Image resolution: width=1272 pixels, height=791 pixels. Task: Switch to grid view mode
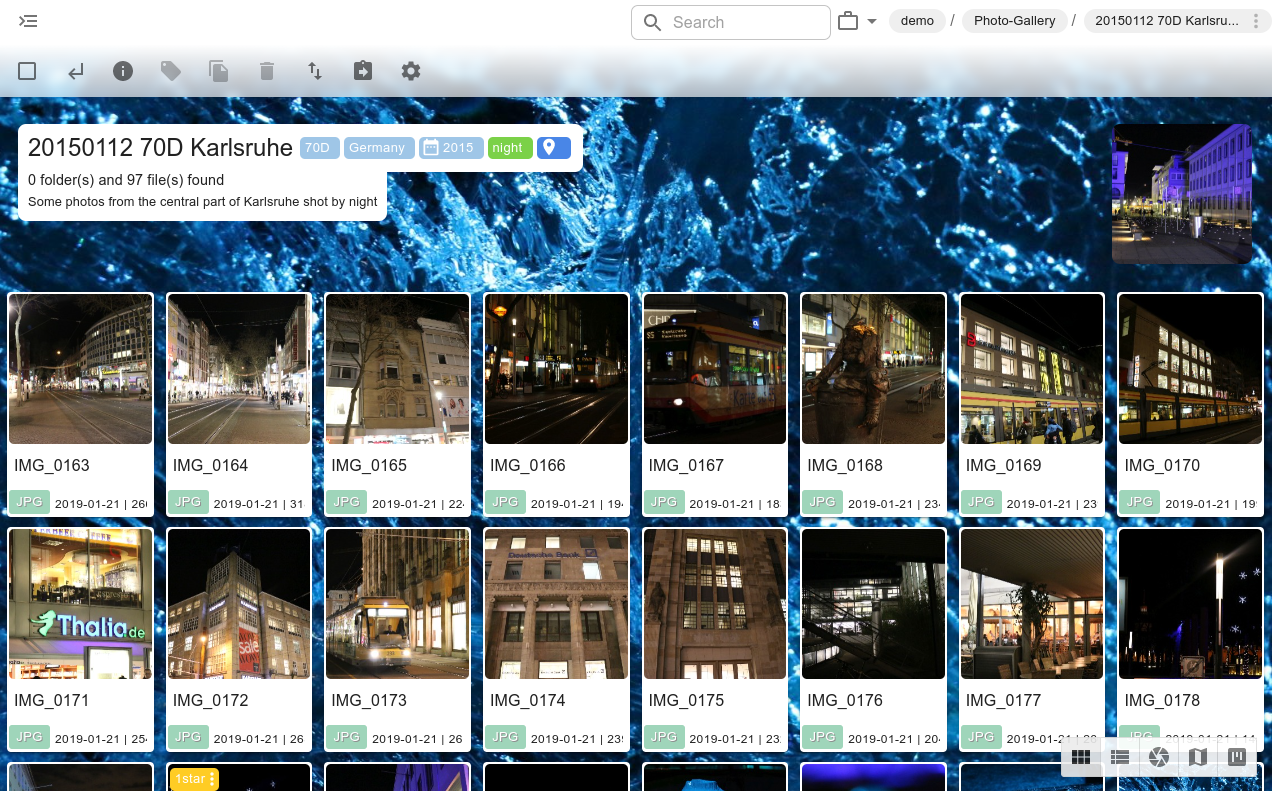(1081, 757)
